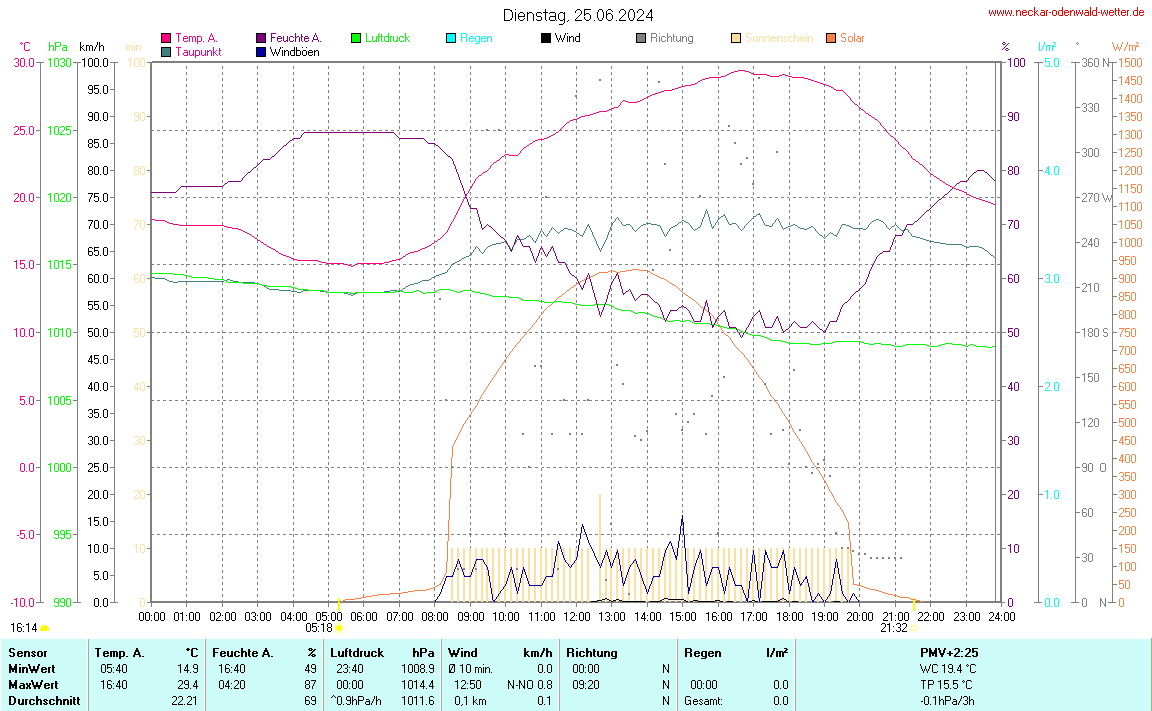Select the cyan Regen legend swatch
This screenshot has height=711, width=1152.
pos(451,38)
